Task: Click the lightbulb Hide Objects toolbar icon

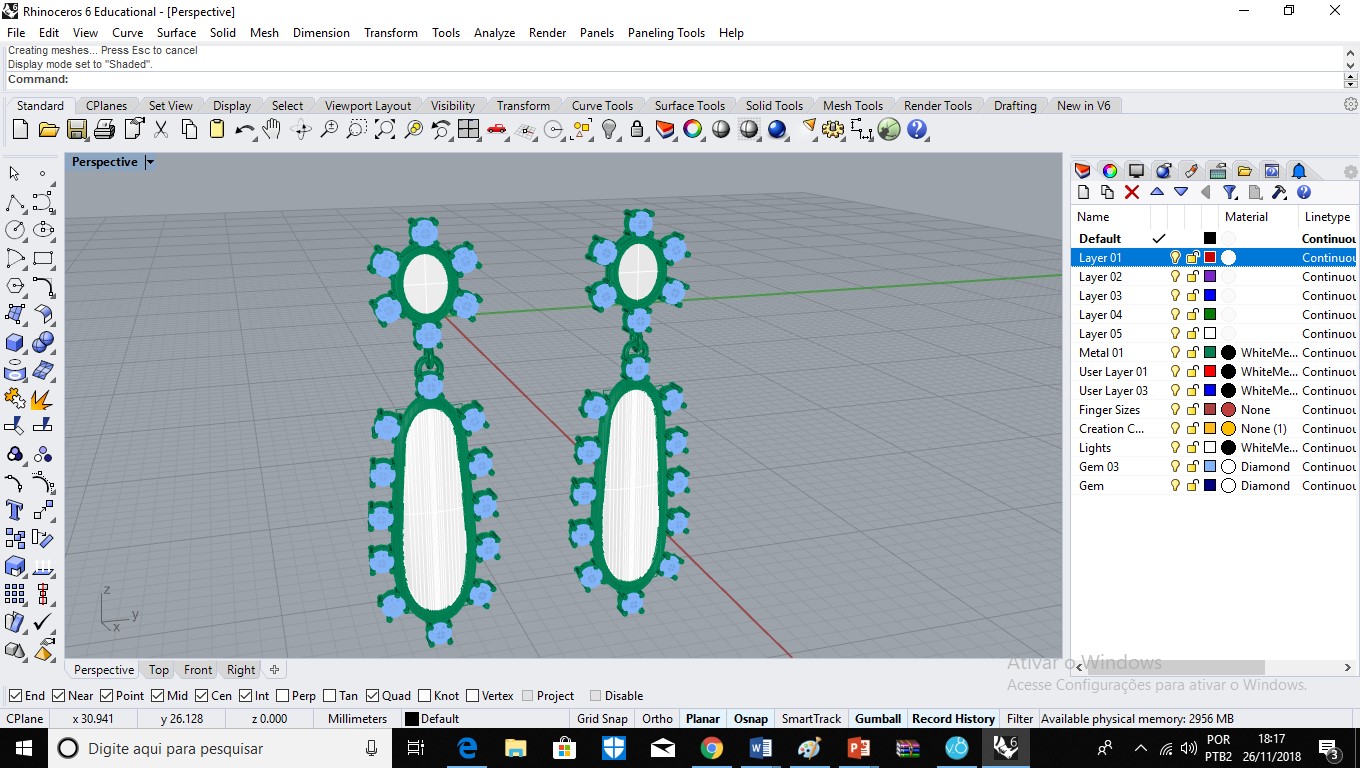Action: [x=609, y=129]
